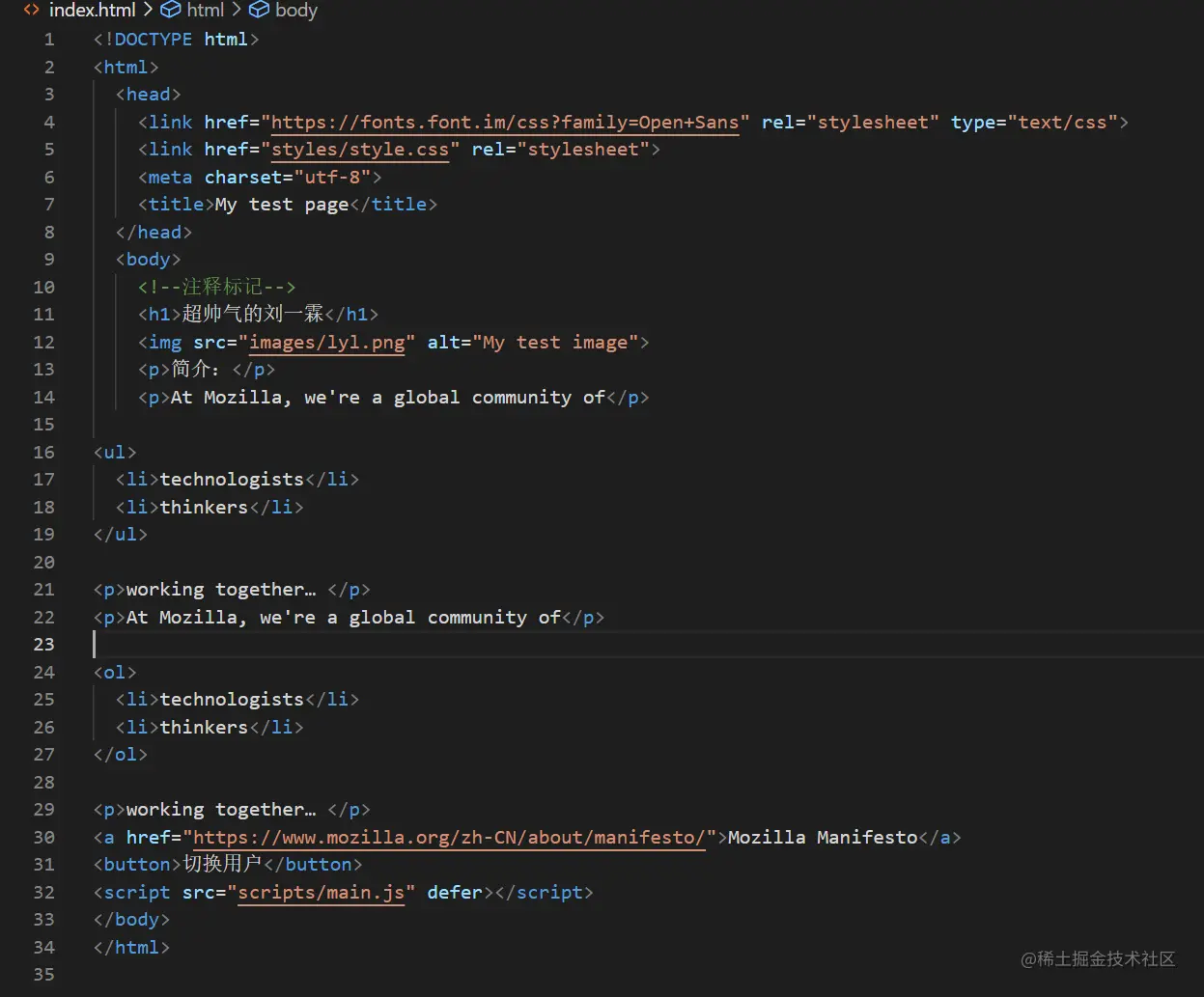The width and height of the screenshot is (1204, 997).
Task: Click "working together" paragraph on line 21
Action: (232, 590)
